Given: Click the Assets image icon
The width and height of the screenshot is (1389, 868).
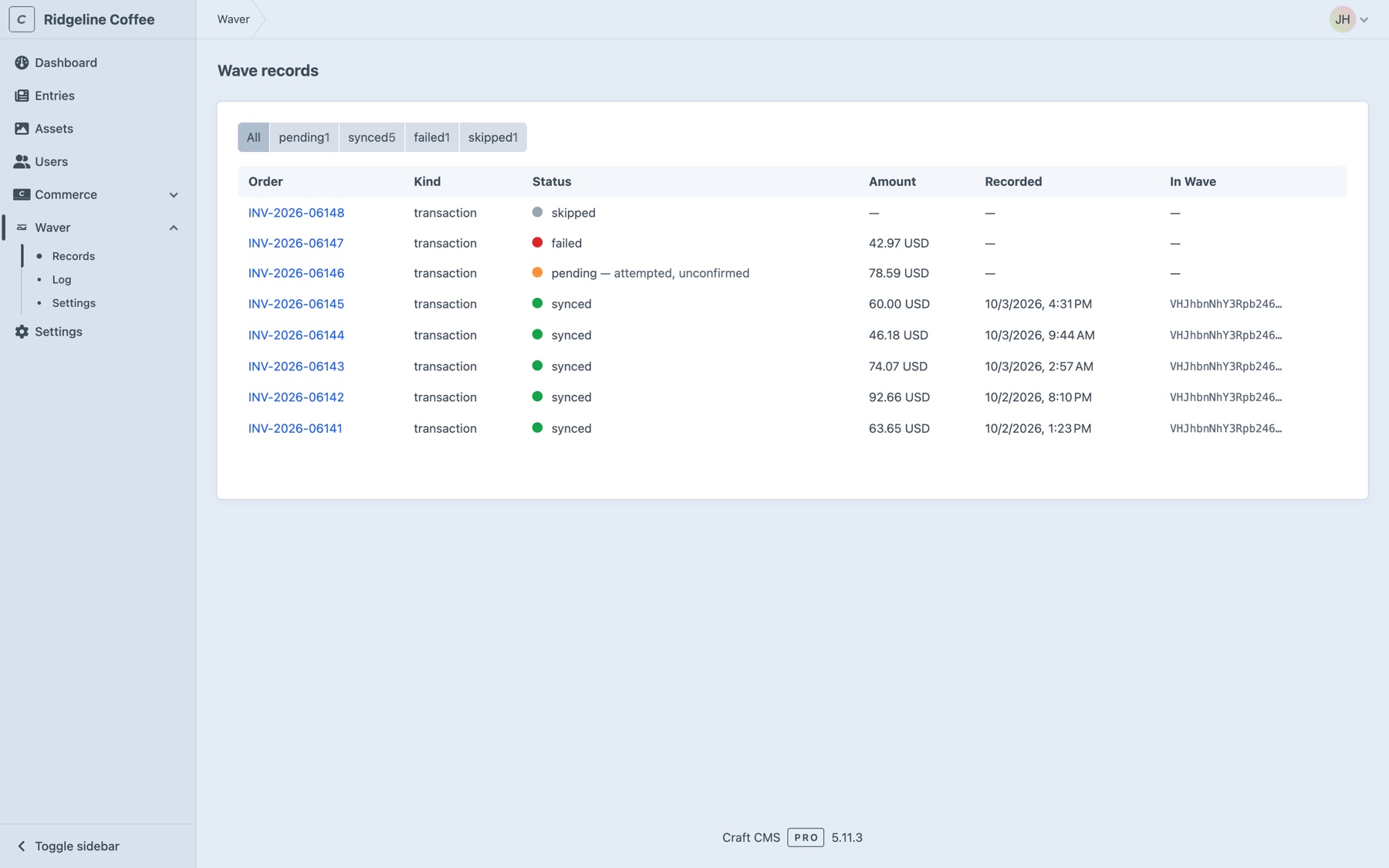Looking at the screenshot, I should tap(22, 129).
